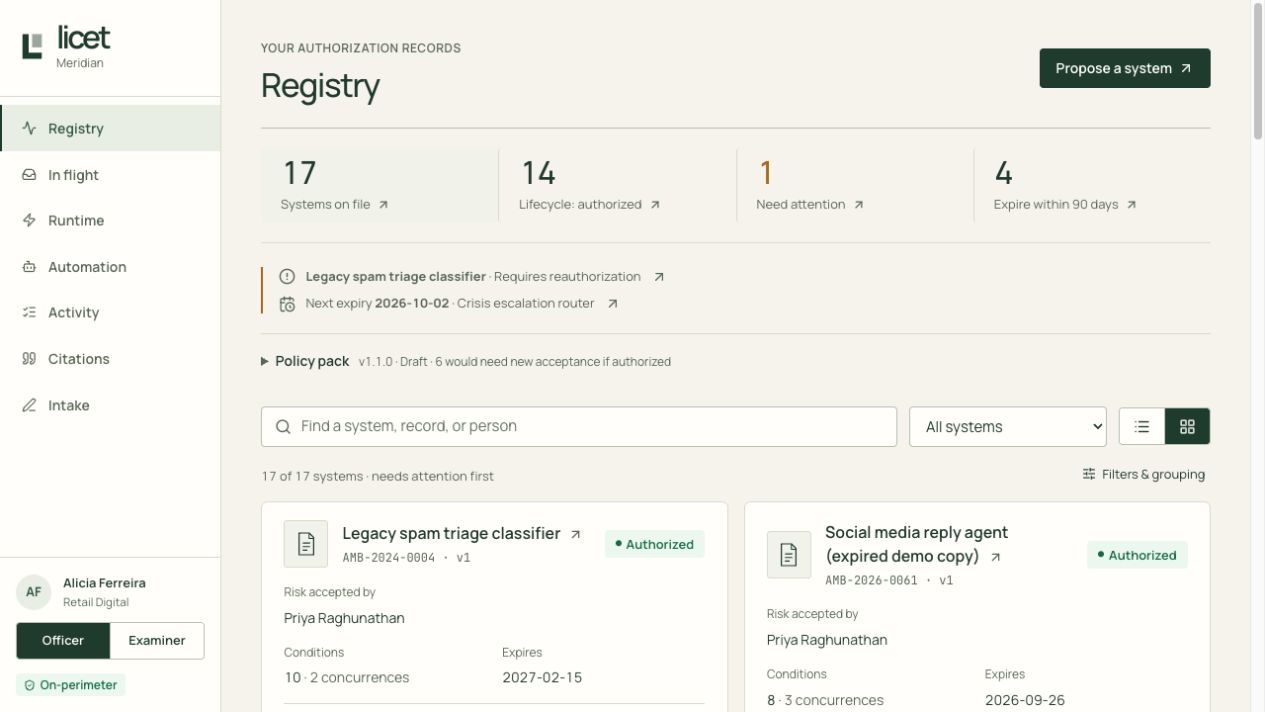Open the Systems on file stat
The height and width of the screenshot is (712, 1265).
(380, 186)
